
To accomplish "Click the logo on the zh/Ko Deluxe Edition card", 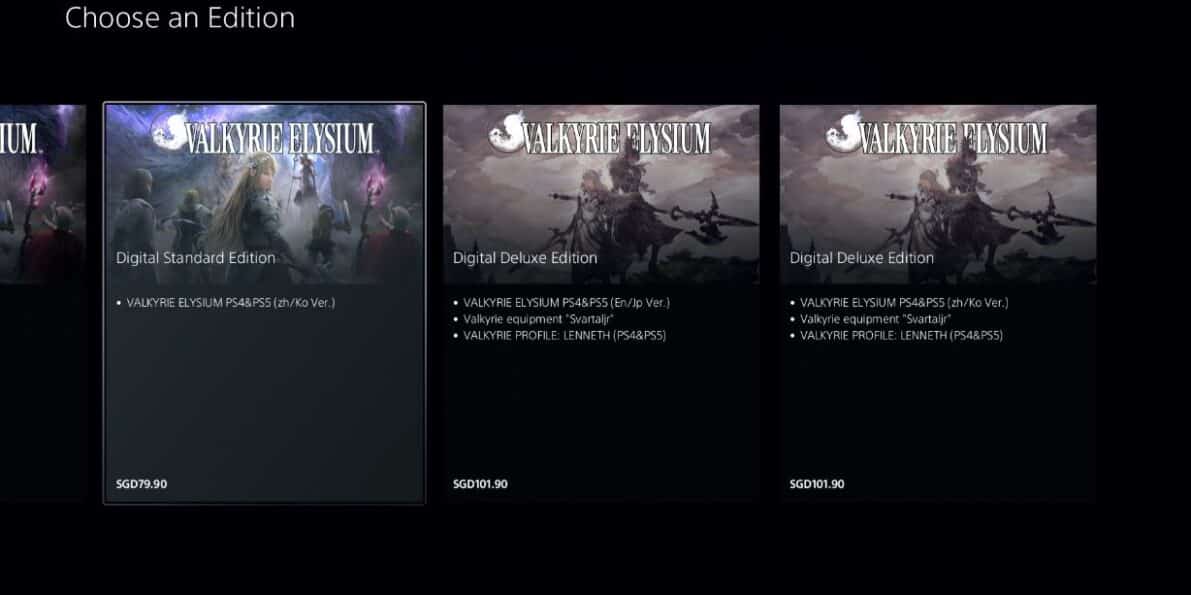I will [x=937, y=134].
